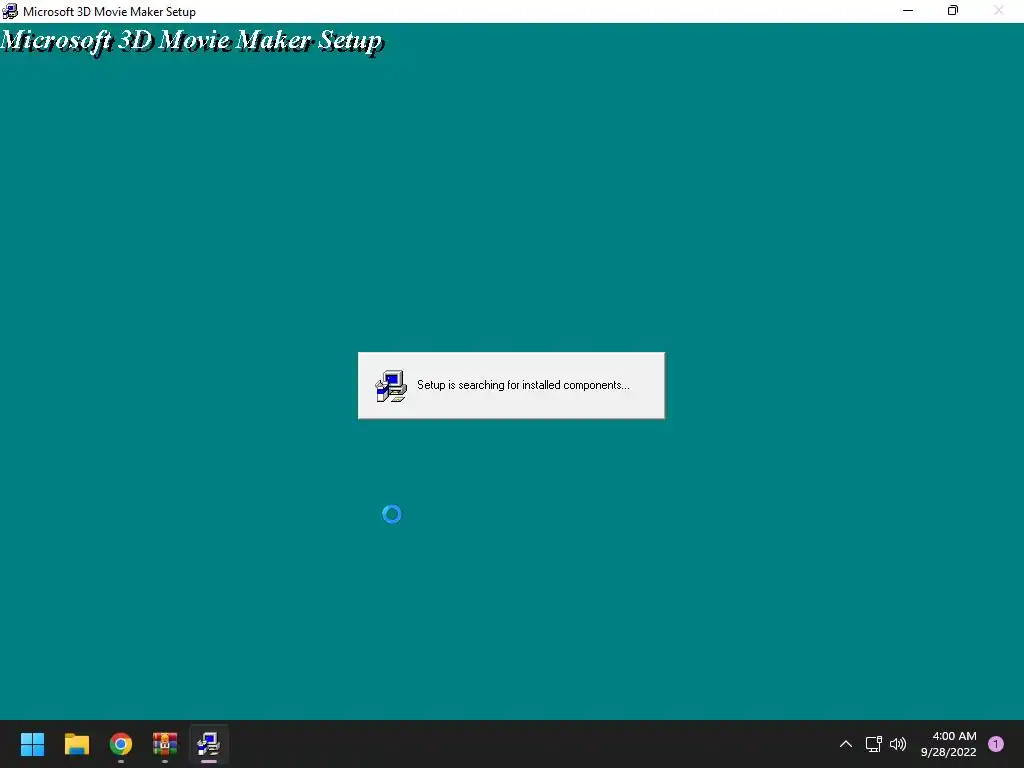The width and height of the screenshot is (1024, 768).
Task: Open the volume control tray icon
Action: (x=899, y=744)
